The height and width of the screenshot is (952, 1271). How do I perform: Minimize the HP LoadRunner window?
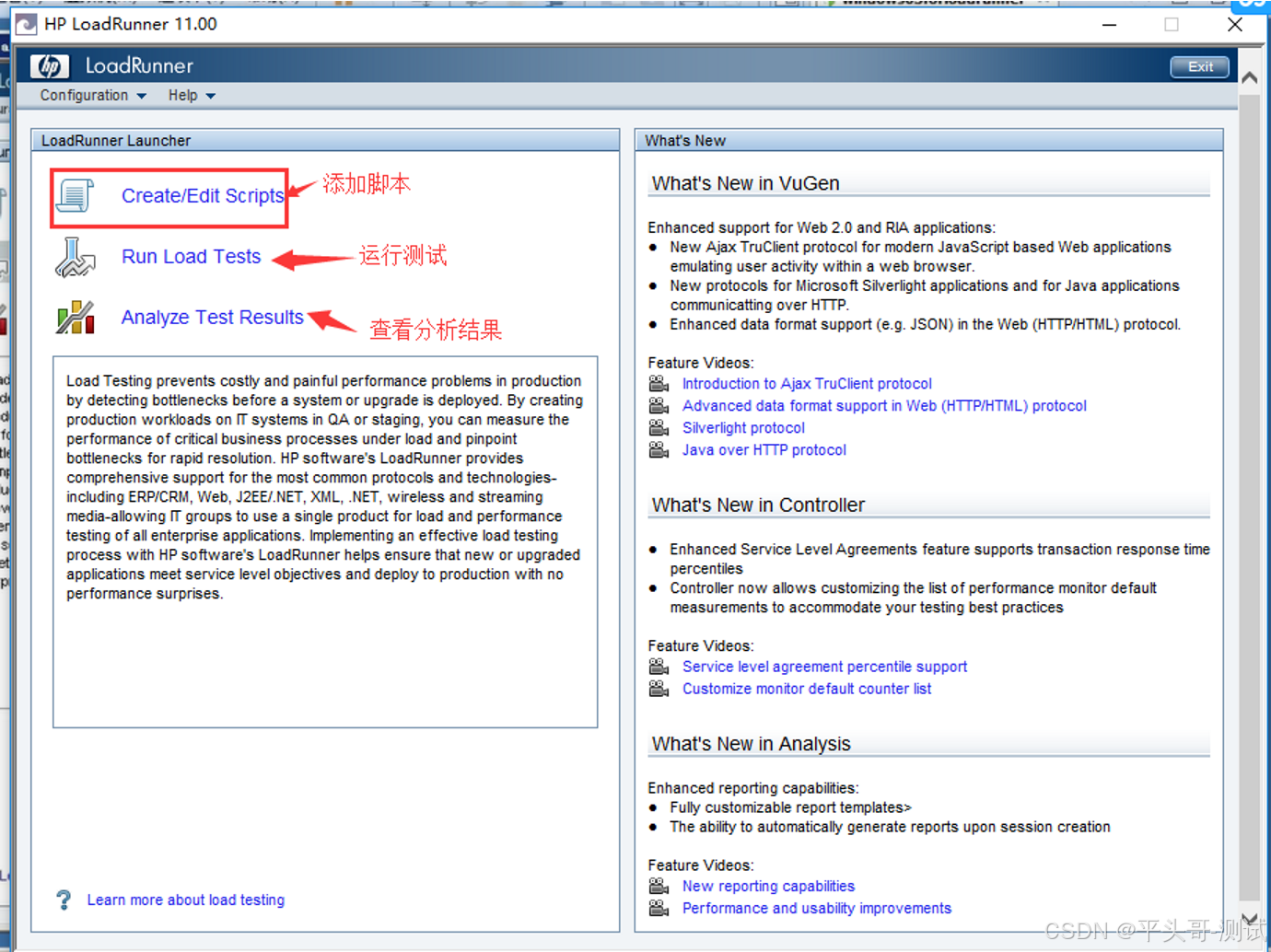[1109, 25]
